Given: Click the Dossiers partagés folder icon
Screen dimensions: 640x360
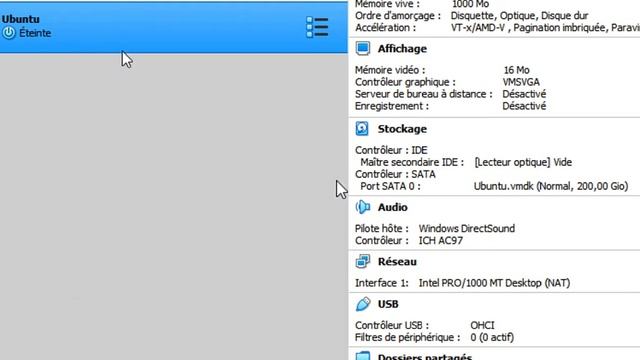Looking at the screenshot, I should pyautogui.click(x=362, y=356).
